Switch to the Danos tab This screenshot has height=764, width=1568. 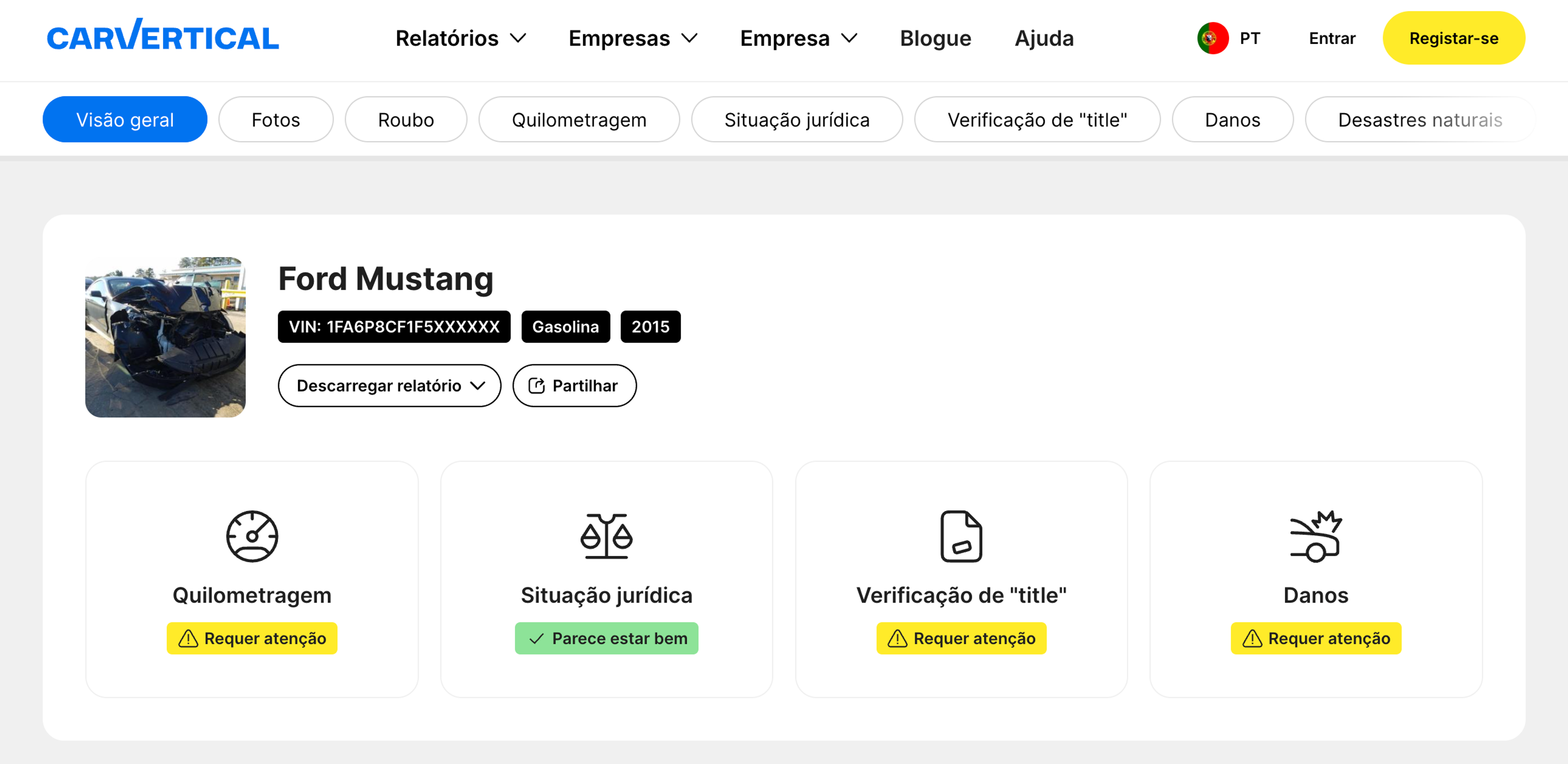click(1233, 119)
